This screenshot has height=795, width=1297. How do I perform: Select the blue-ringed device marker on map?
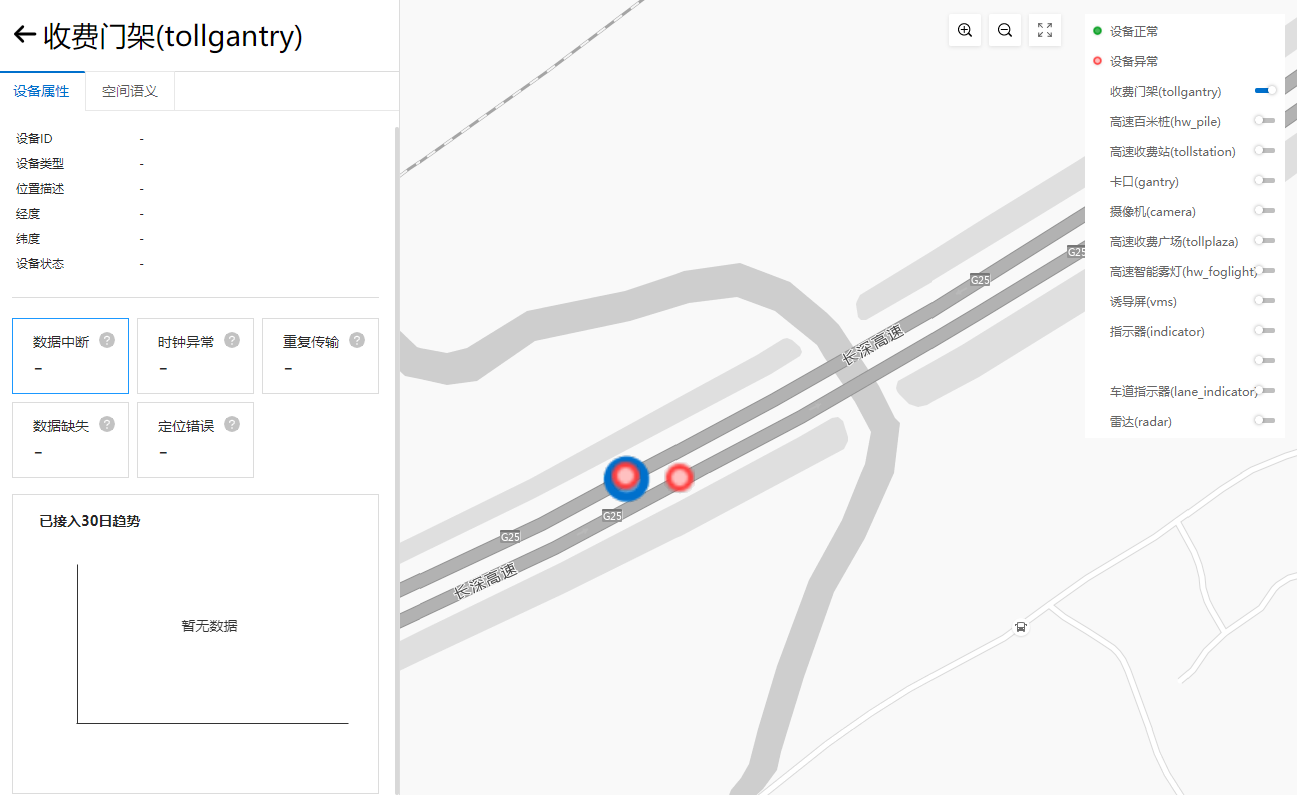(626, 477)
